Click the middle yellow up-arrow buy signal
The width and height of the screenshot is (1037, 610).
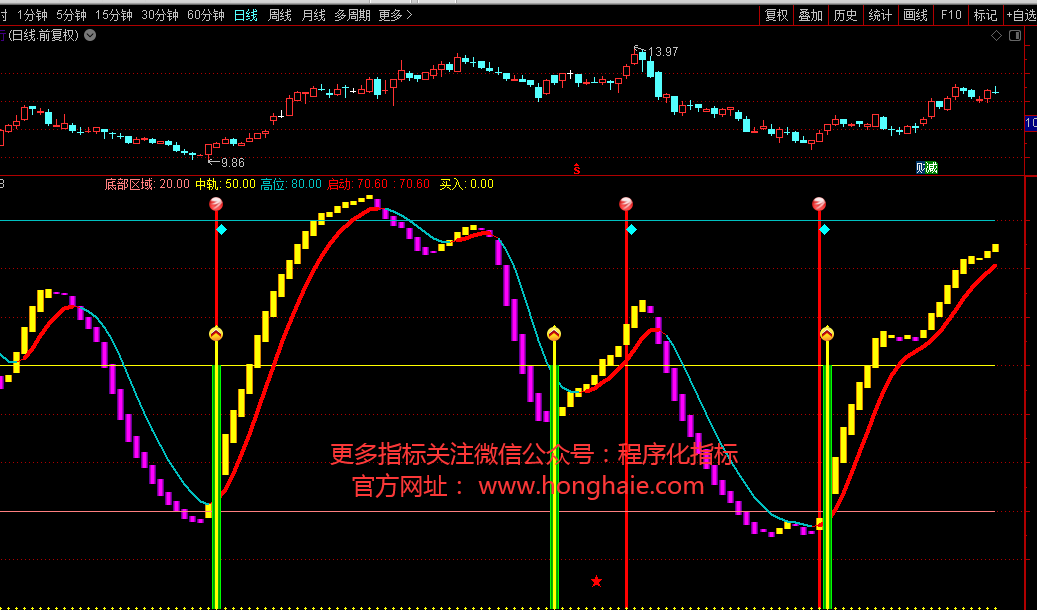[554, 333]
